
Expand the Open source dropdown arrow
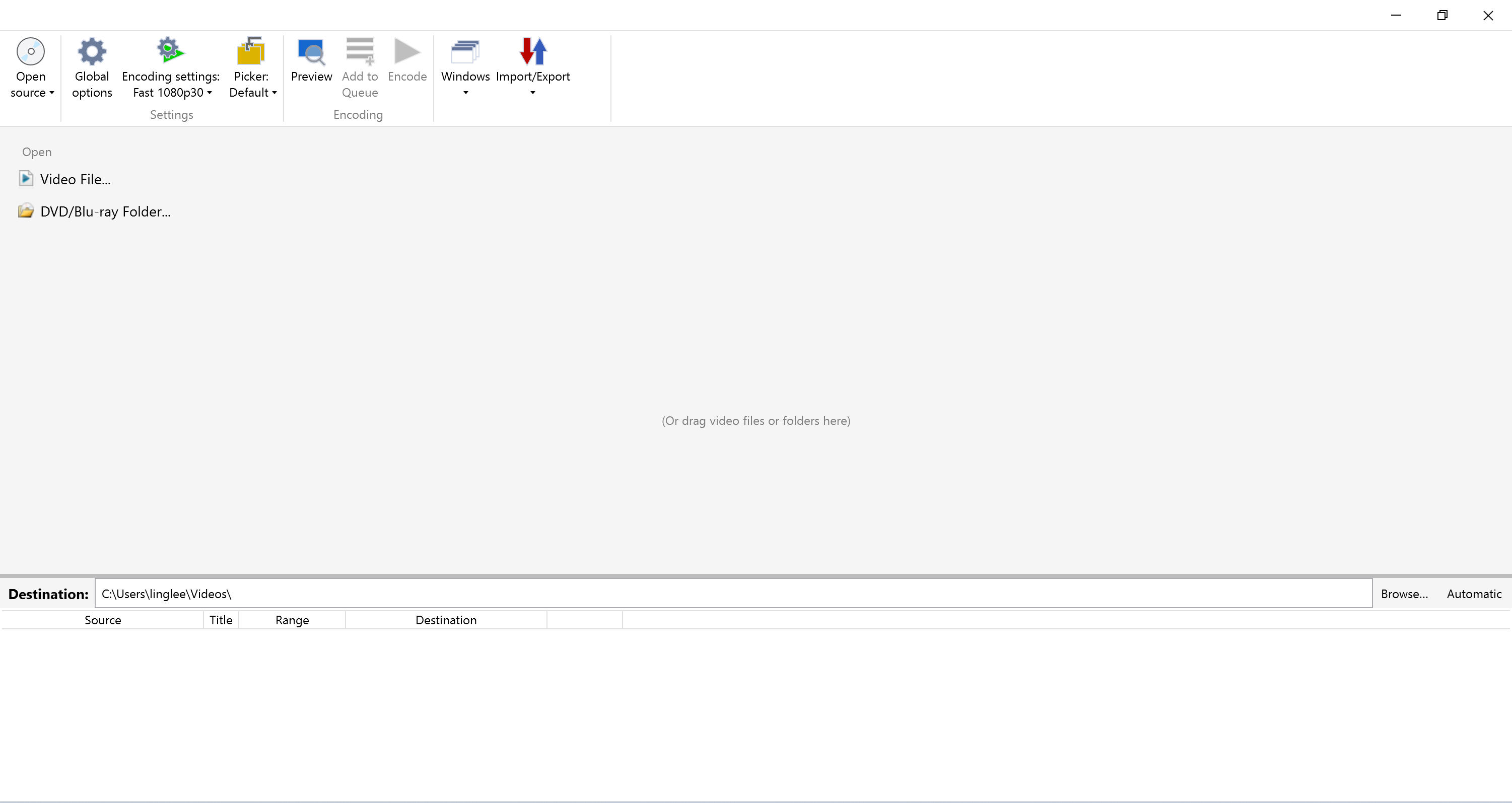pyautogui.click(x=52, y=93)
